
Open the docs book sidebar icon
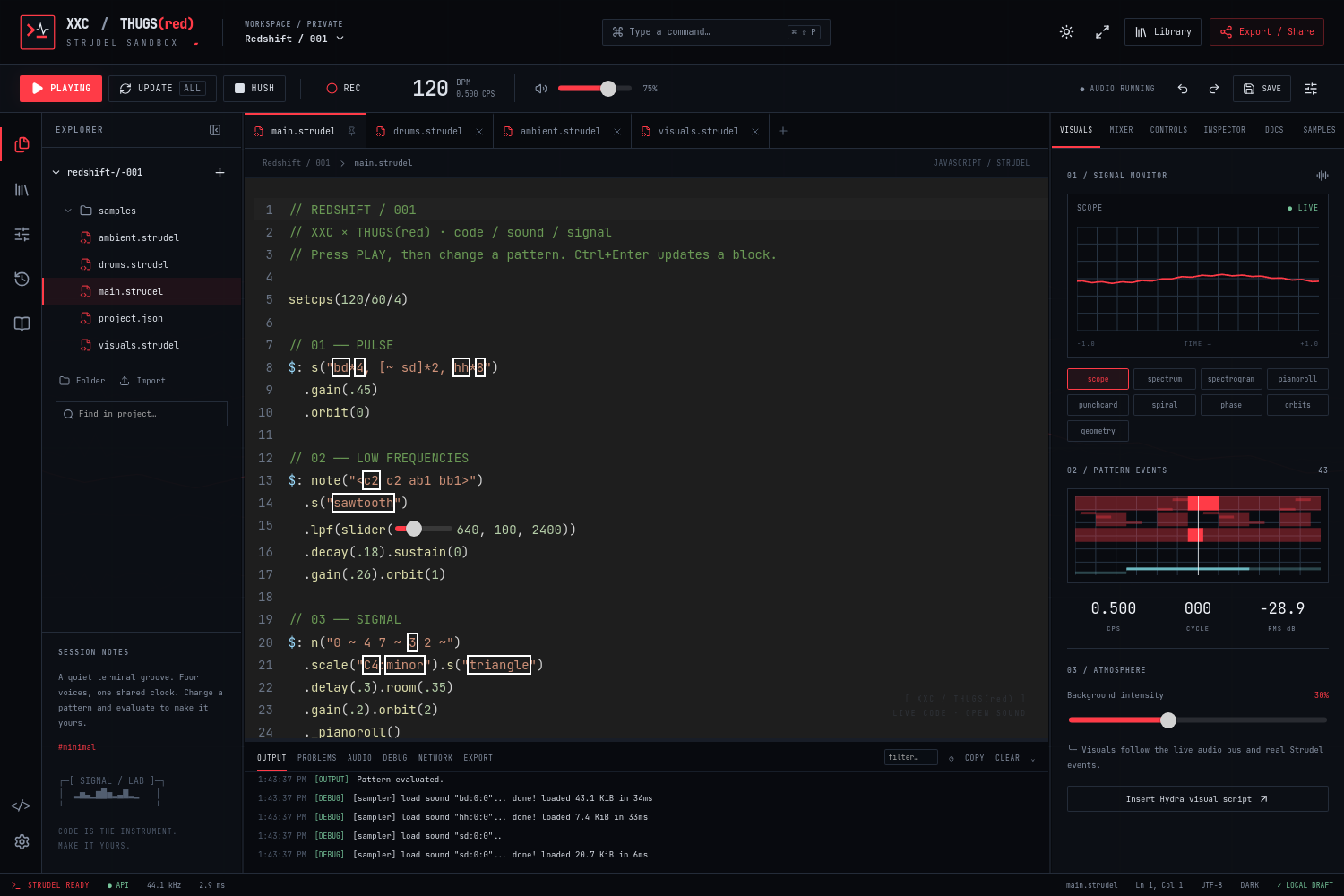point(22,323)
